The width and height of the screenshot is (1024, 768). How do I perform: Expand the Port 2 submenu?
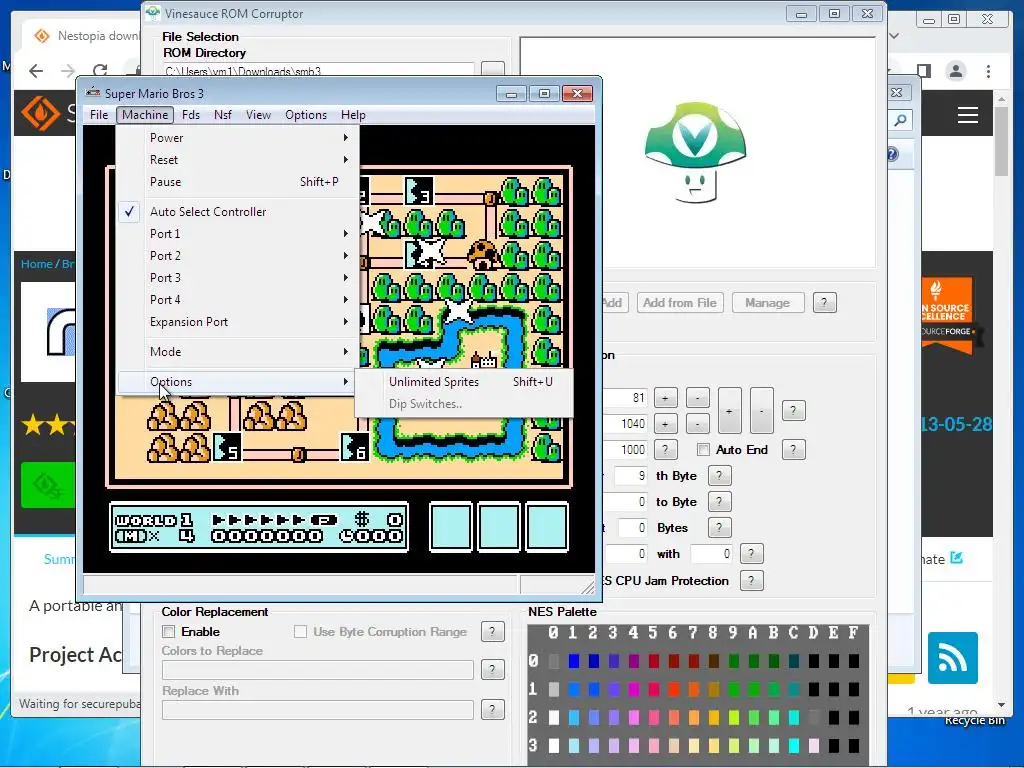point(237,256)
